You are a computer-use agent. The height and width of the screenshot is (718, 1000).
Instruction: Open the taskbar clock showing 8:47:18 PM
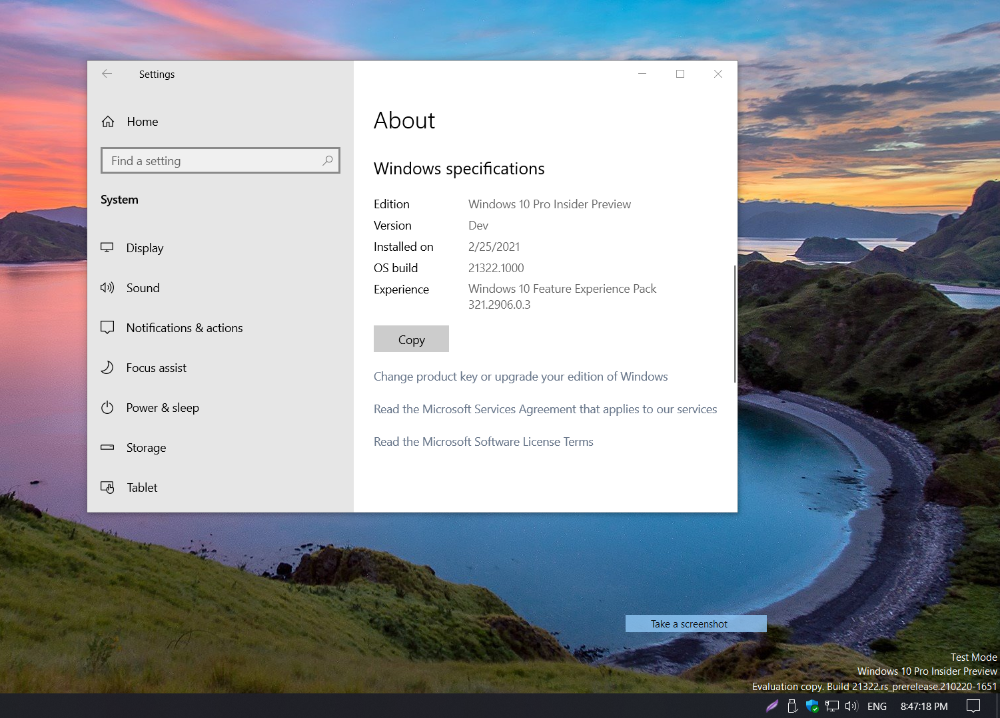(923, 707)
